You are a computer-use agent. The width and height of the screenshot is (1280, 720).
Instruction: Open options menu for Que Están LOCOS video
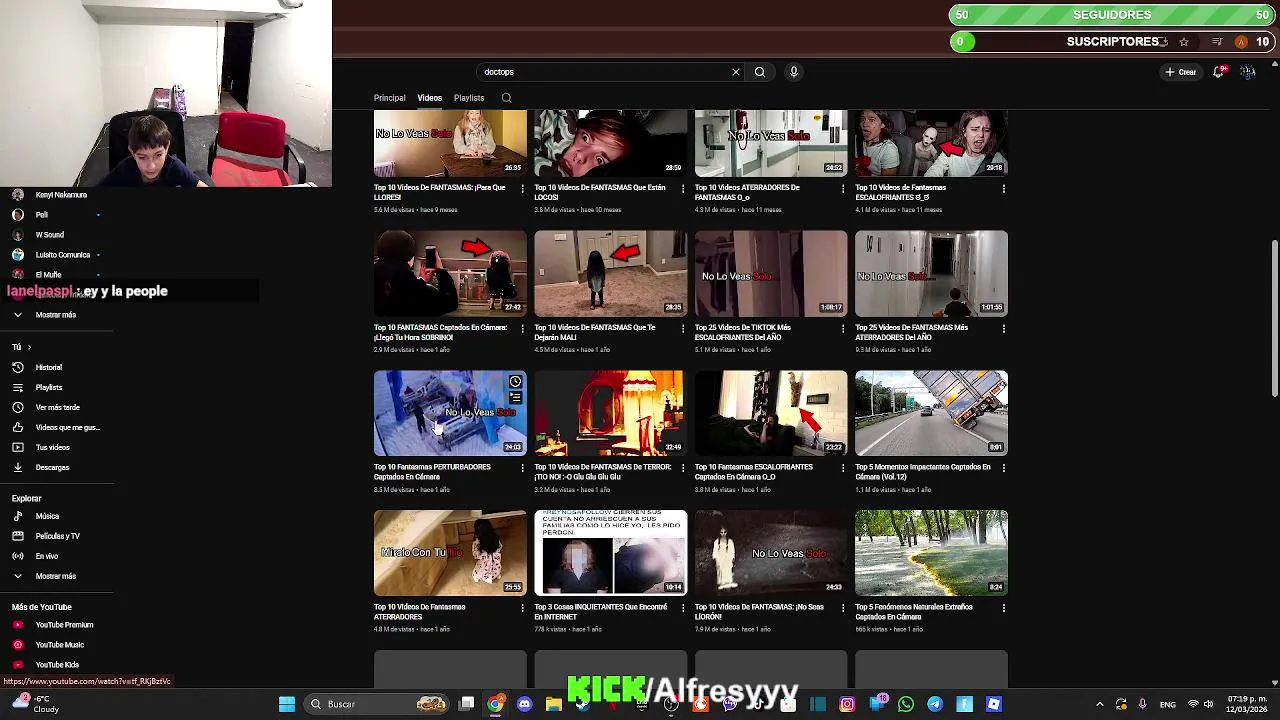683,188
